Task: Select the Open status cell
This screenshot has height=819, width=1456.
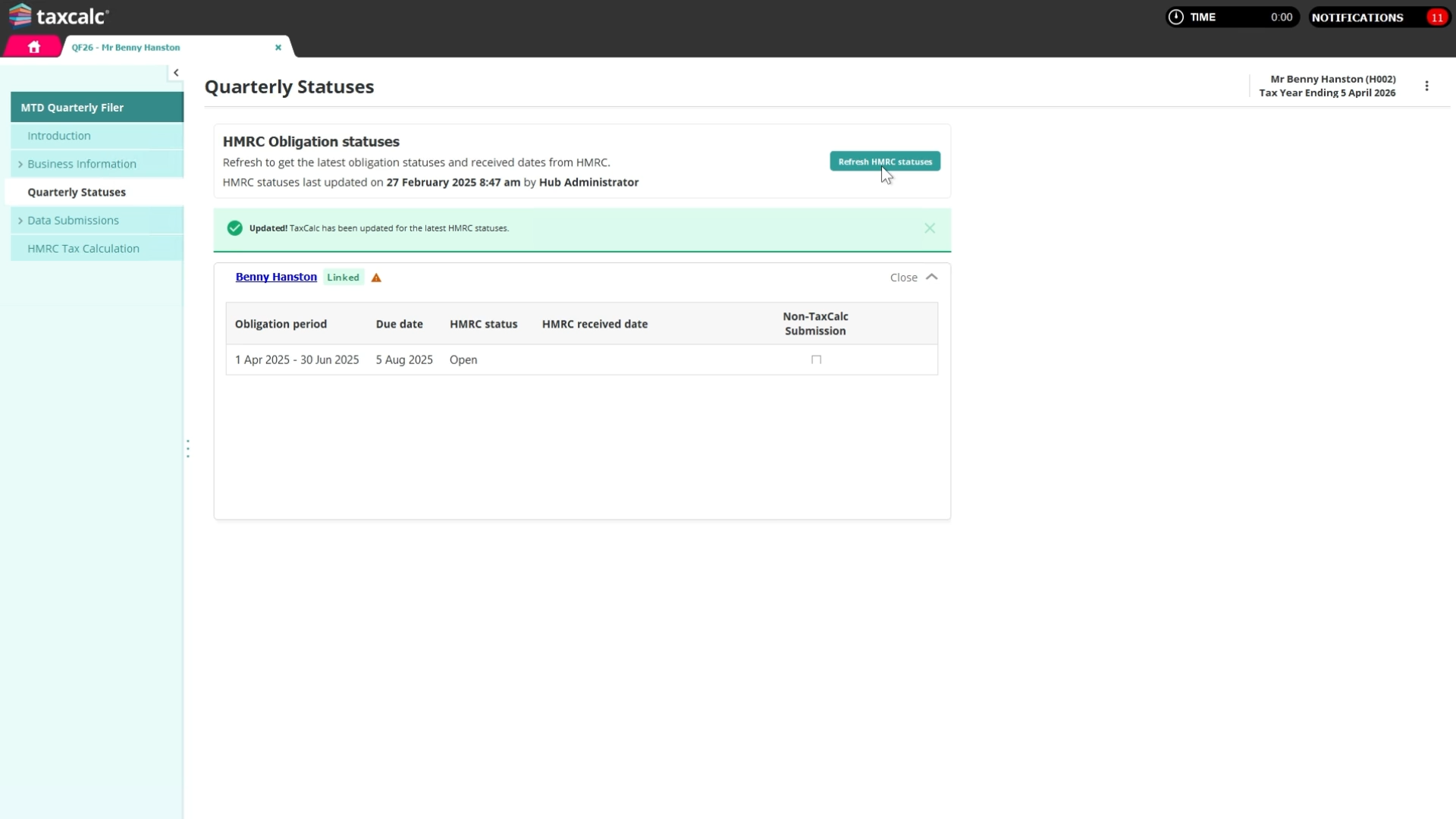Action: (x=463, y=359)
